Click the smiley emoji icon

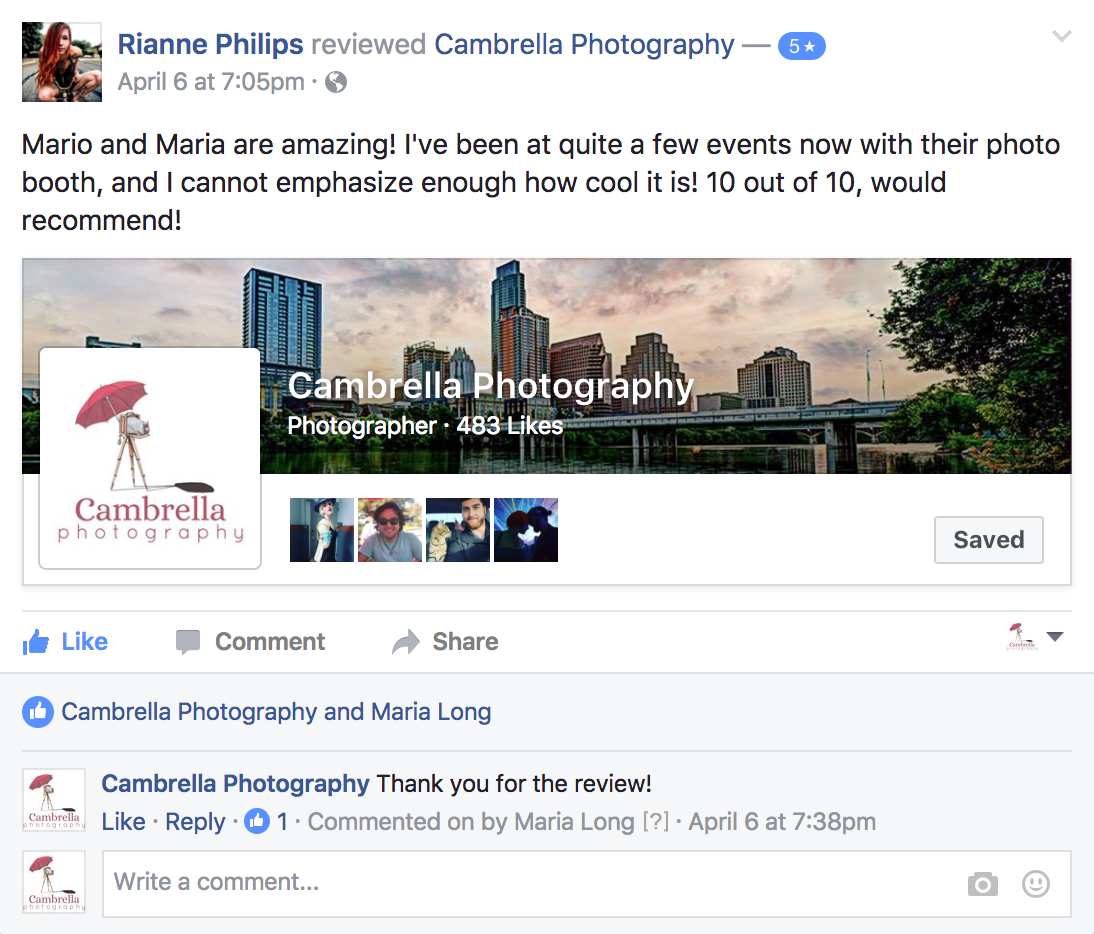click(1036, 884)
